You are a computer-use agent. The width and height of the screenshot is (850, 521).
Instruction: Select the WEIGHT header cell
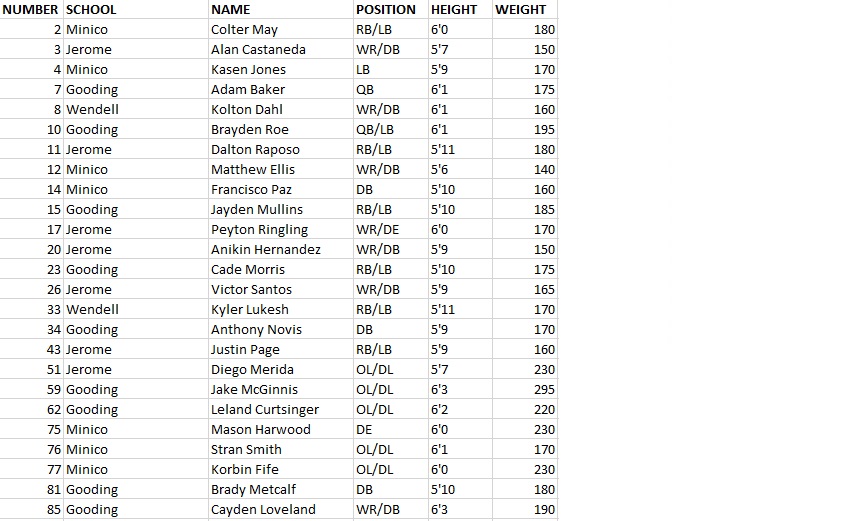pyautogui.click(x=521, y=9)
